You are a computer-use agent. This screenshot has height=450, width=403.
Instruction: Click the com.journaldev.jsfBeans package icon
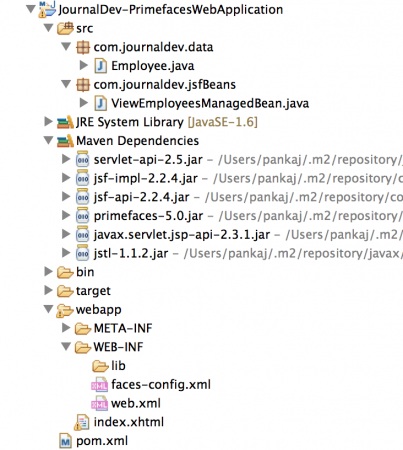(x=83, y=85)
